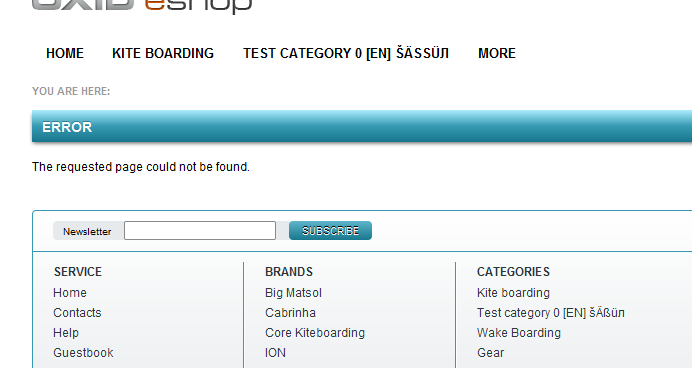Click the BRANDS column heading

point(289,272)
